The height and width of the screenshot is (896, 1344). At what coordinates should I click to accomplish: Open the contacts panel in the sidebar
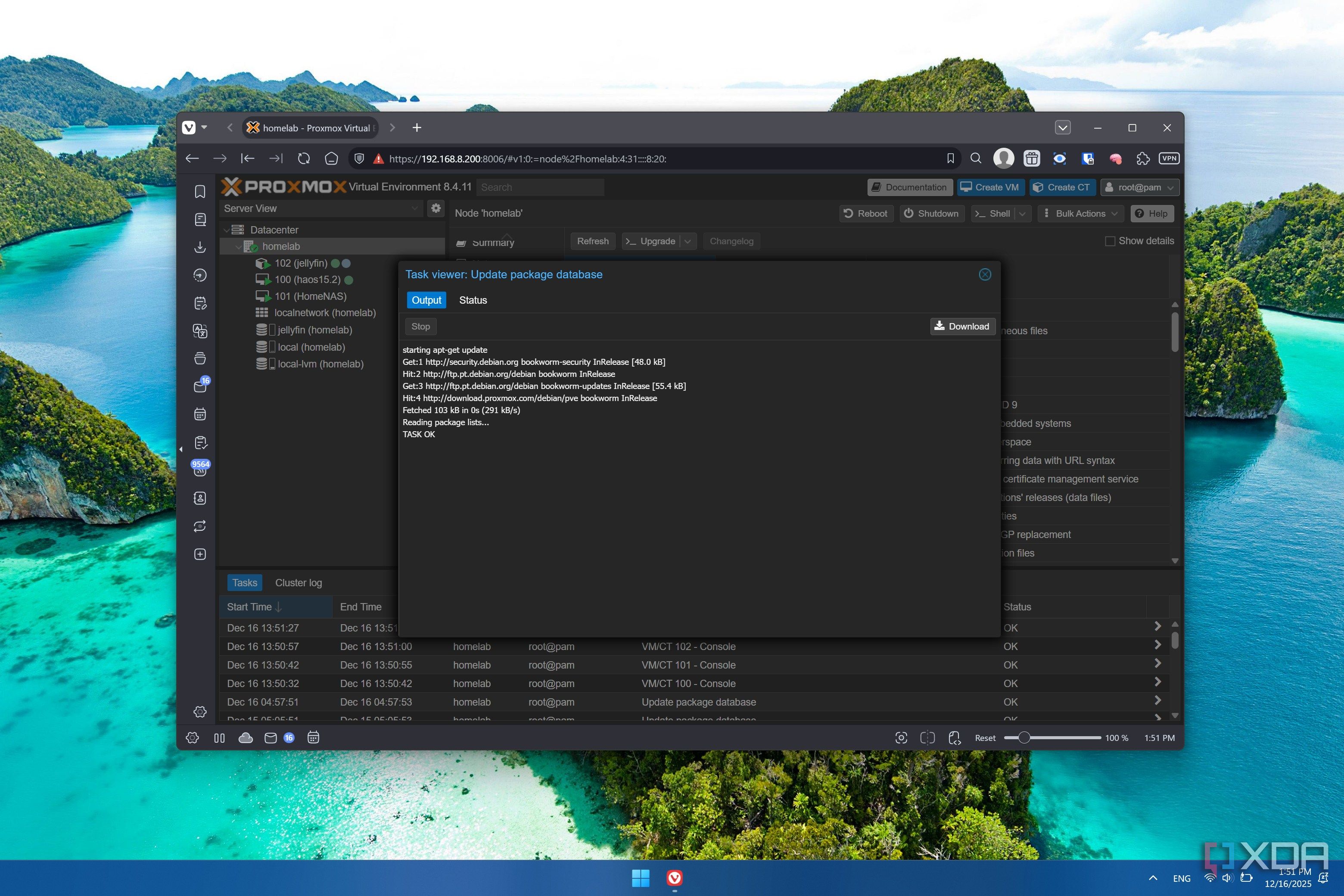pos(200,498)
